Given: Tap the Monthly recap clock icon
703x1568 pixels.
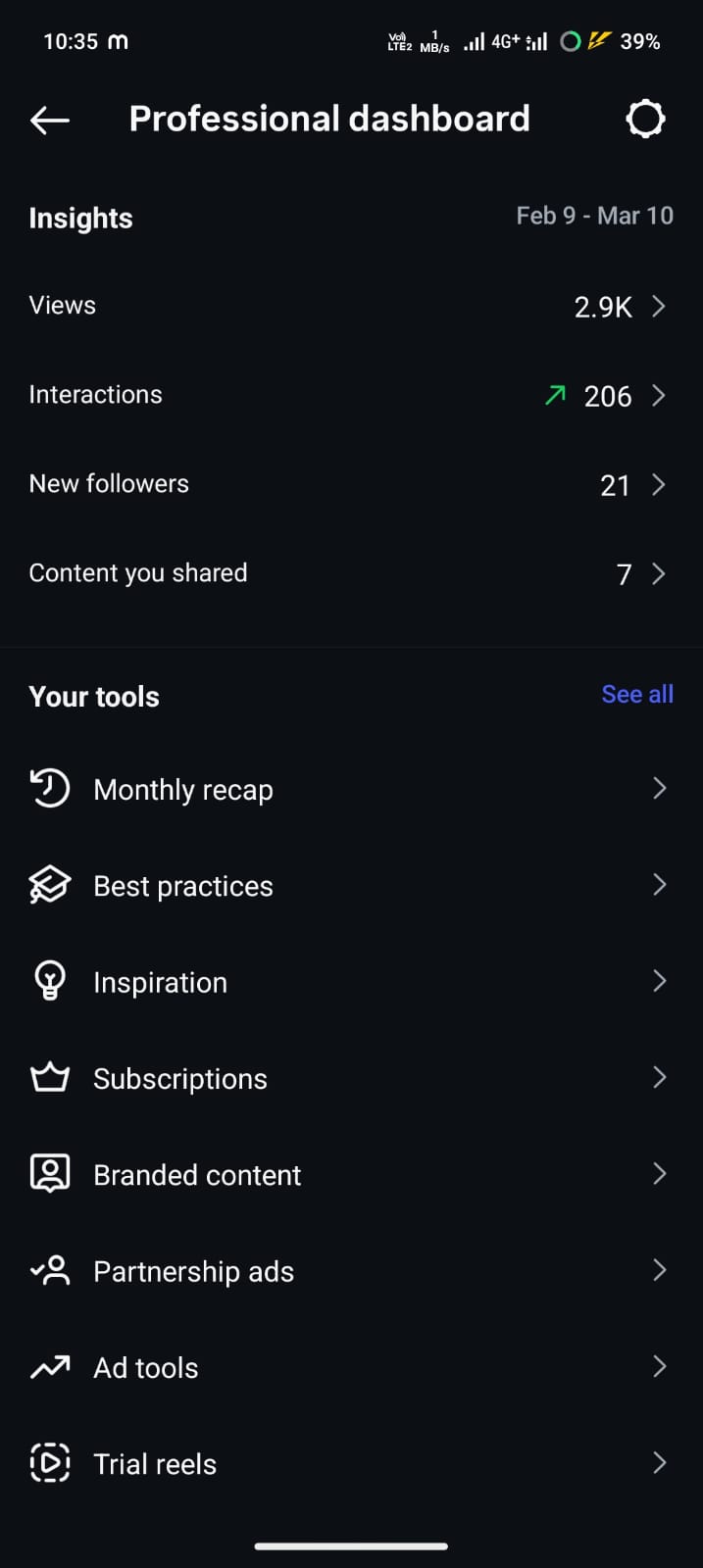Looking at the screenshot, I should point(50,789).
